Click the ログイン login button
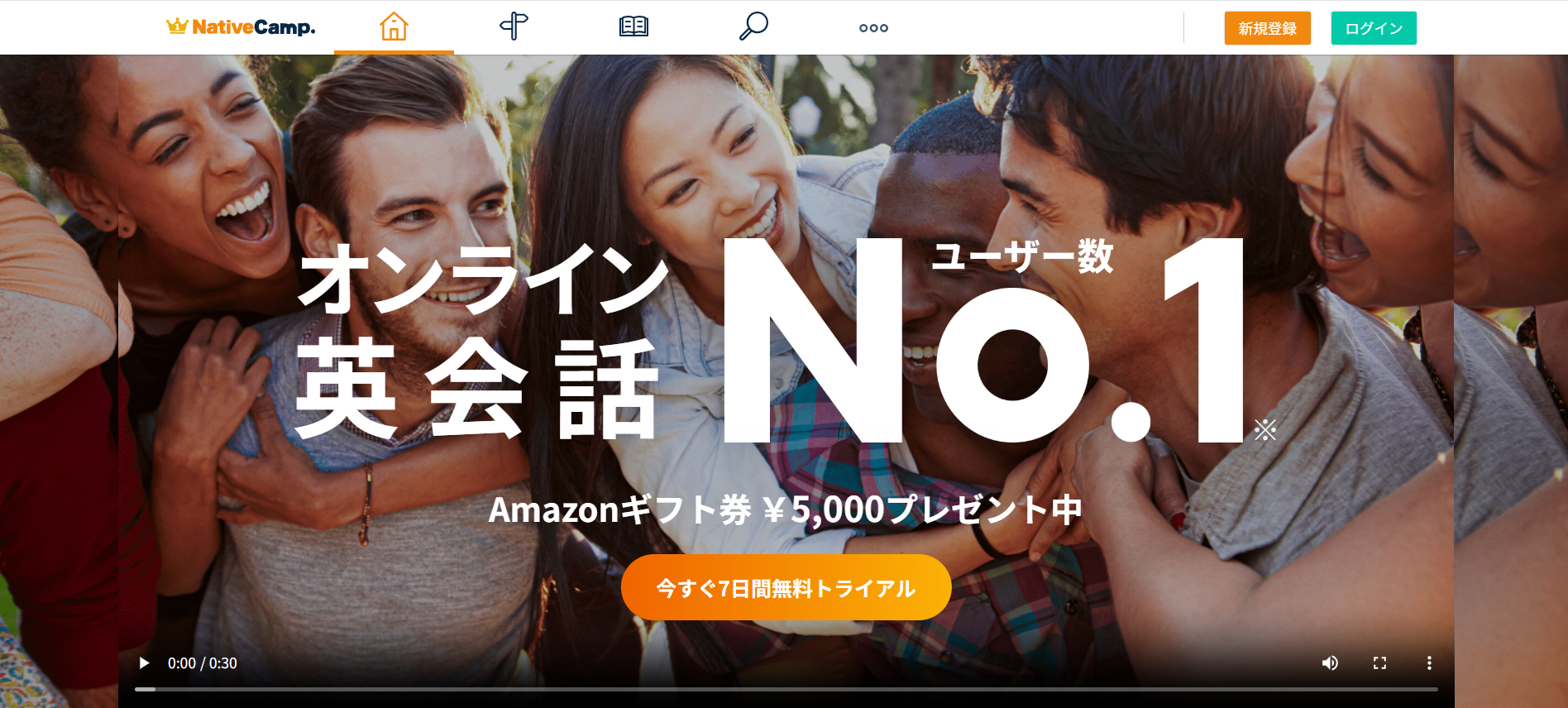 (1374, 28)
